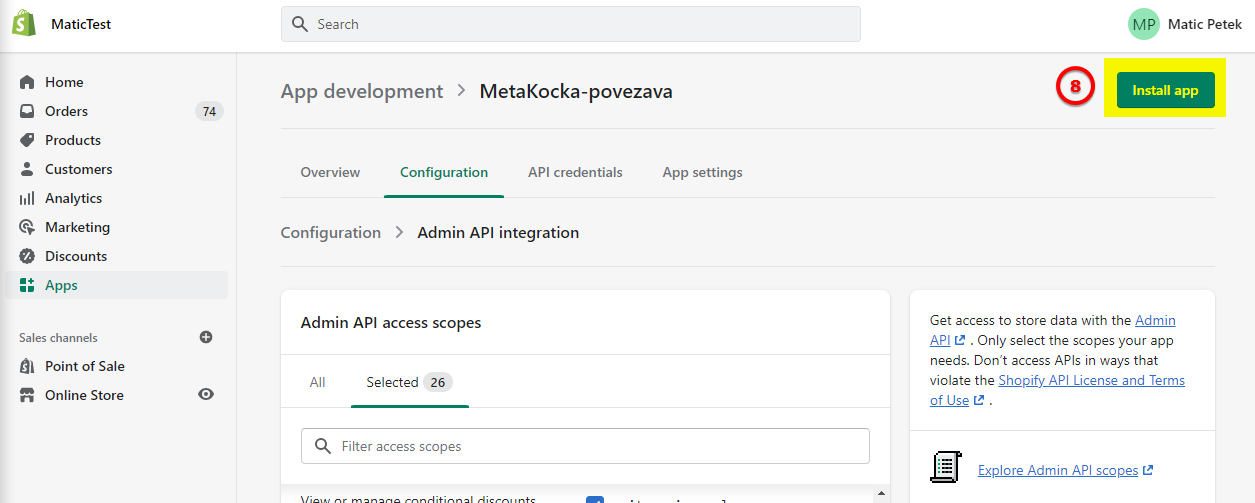
Task: Switch to Overview tab
Action: pyautogui.click(x=330, y=172)
